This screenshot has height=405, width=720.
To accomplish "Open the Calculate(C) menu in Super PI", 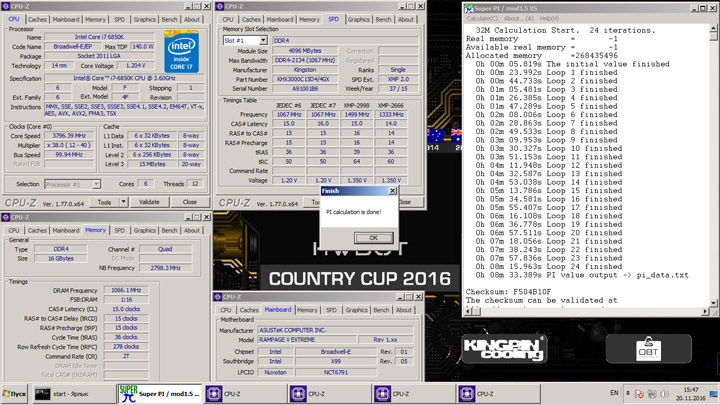I will click(x=482, y=18).
